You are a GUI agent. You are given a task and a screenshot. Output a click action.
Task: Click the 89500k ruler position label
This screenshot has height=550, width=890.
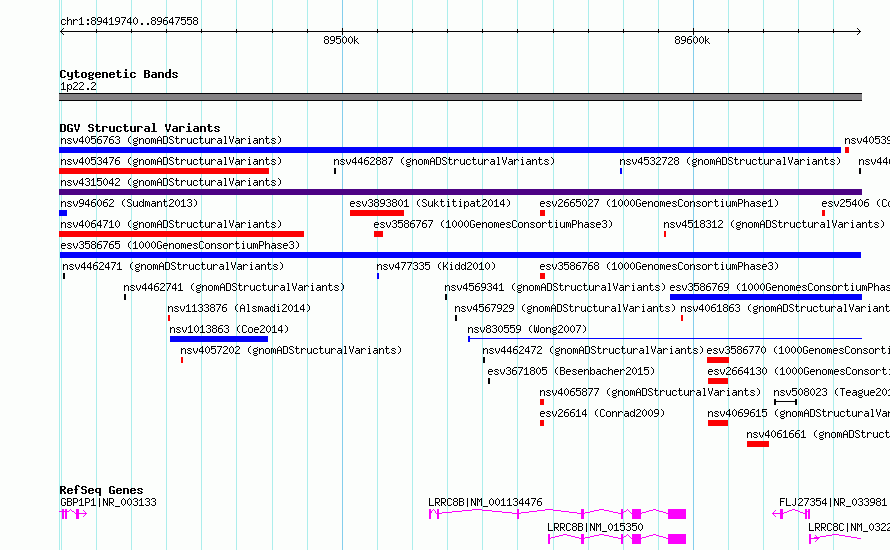pyautogui.click(x=341, y=40)
